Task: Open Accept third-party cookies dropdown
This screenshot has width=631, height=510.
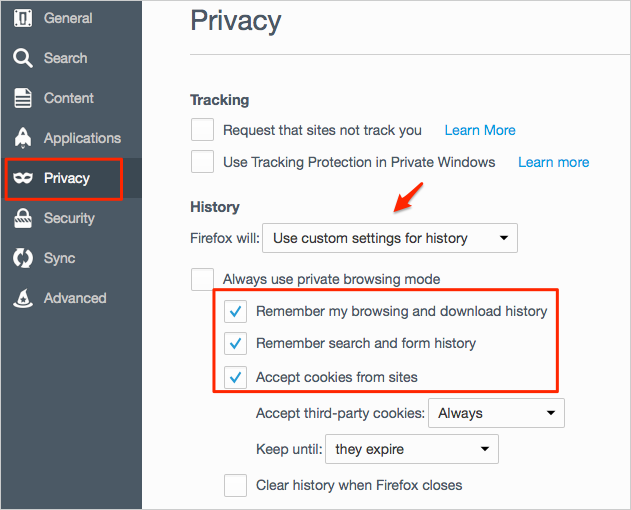Action: (x=496, y=413)
